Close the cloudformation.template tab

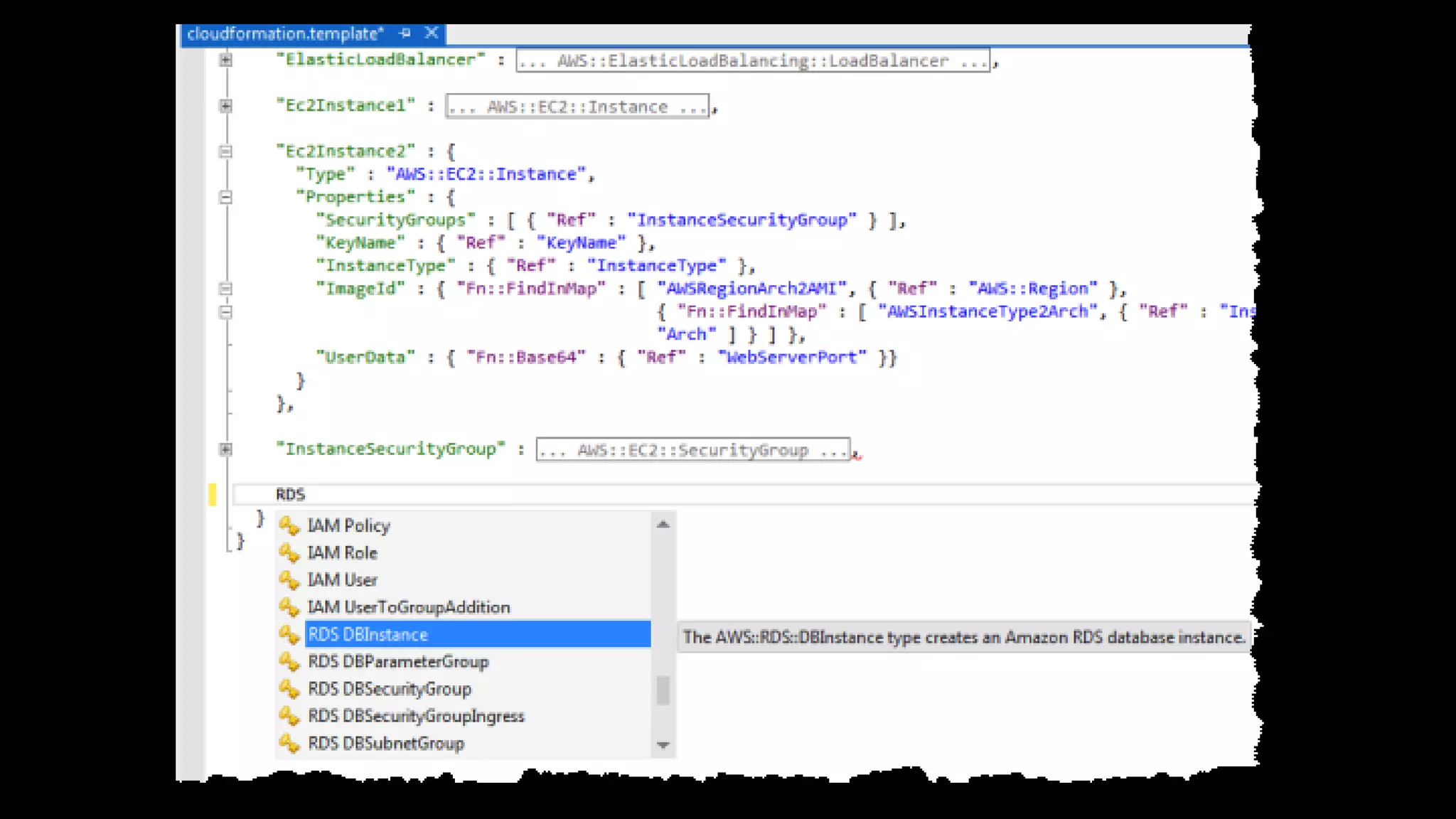(431, 33)
